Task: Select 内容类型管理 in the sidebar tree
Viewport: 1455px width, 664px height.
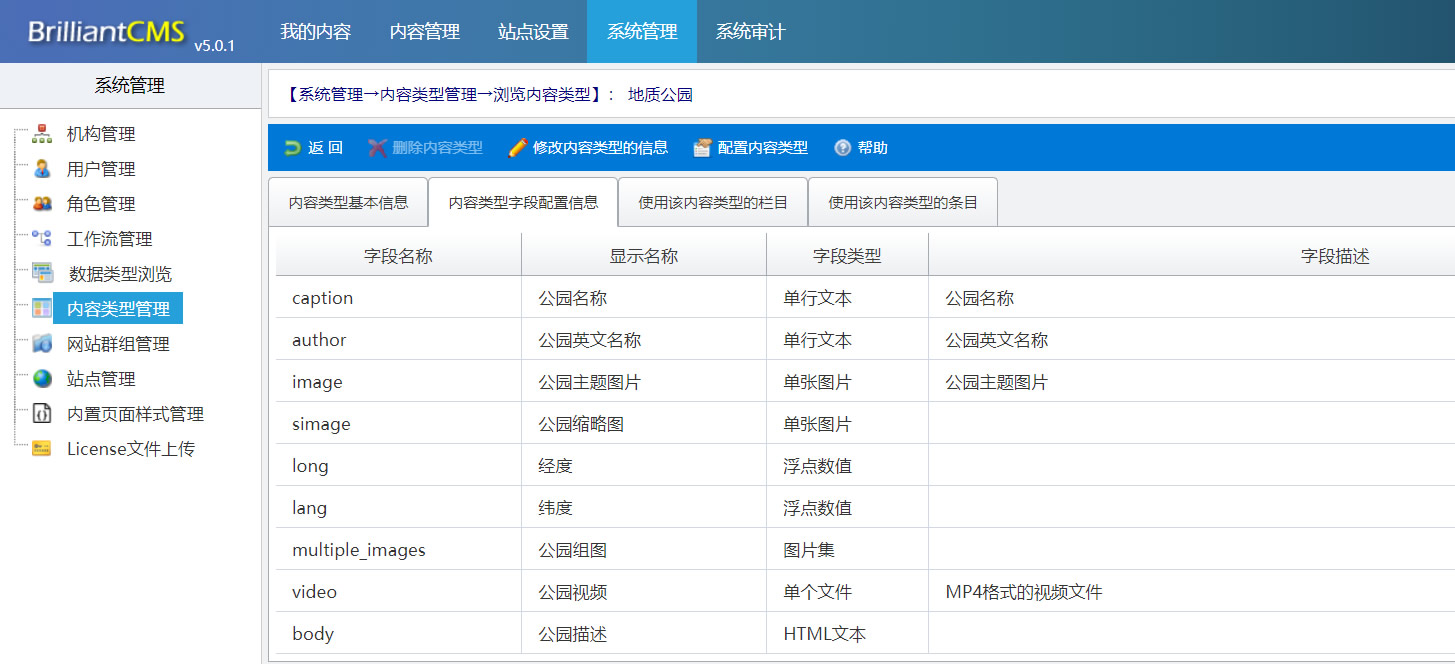Action: point(118,309)
